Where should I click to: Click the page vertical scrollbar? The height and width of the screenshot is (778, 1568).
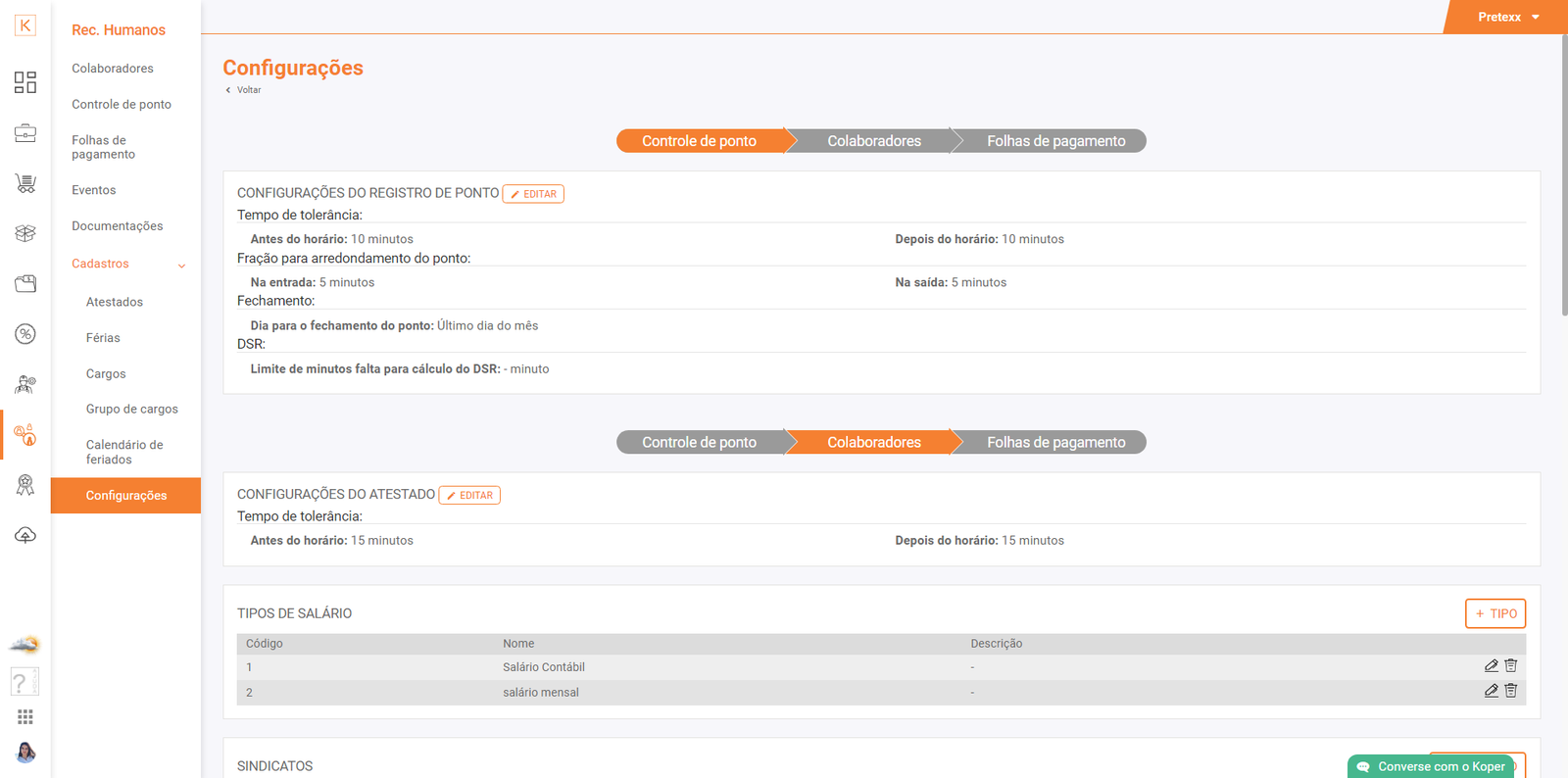point(1564,176)
